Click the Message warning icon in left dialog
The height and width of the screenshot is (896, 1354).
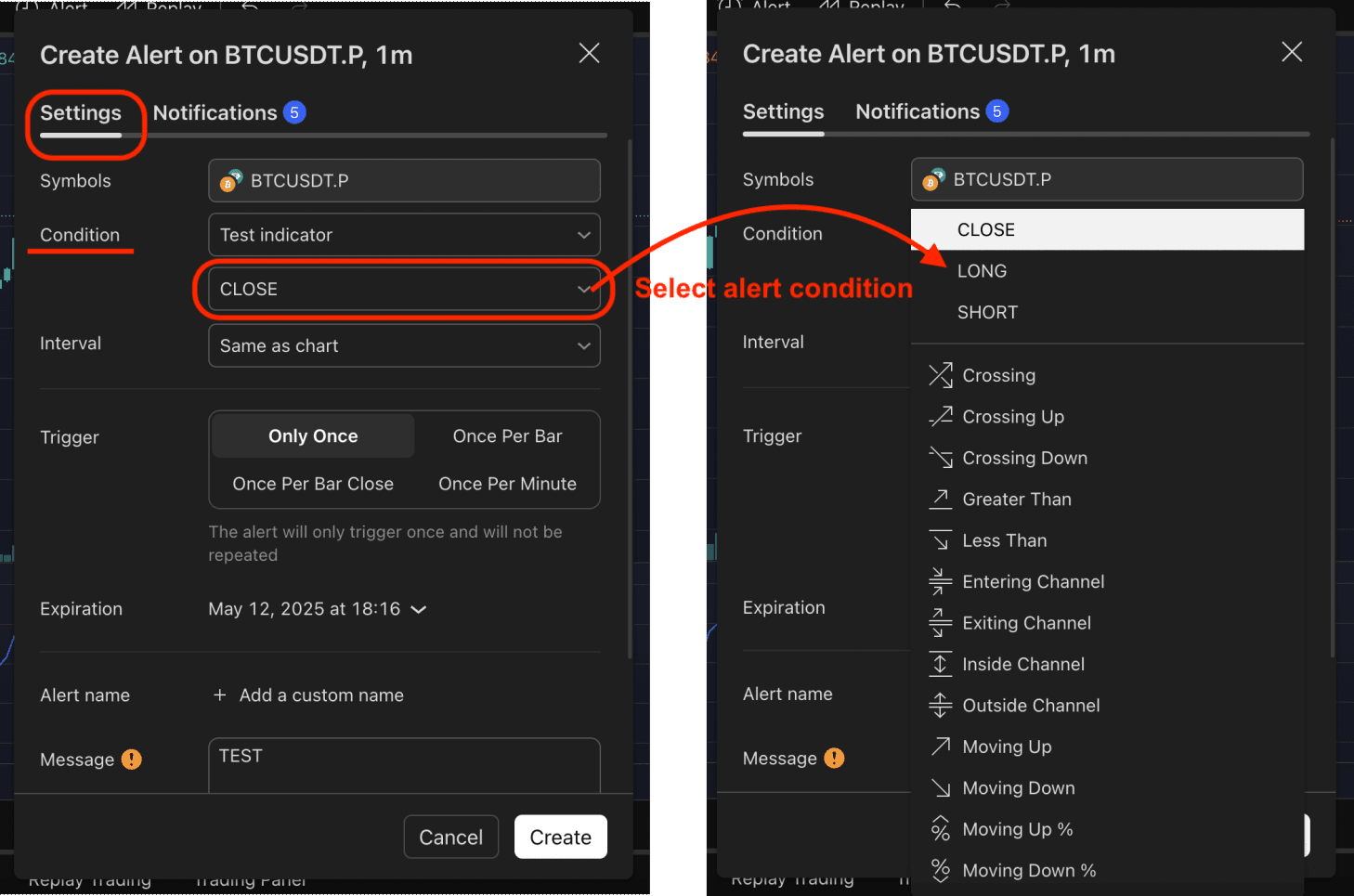click(132, 760)
